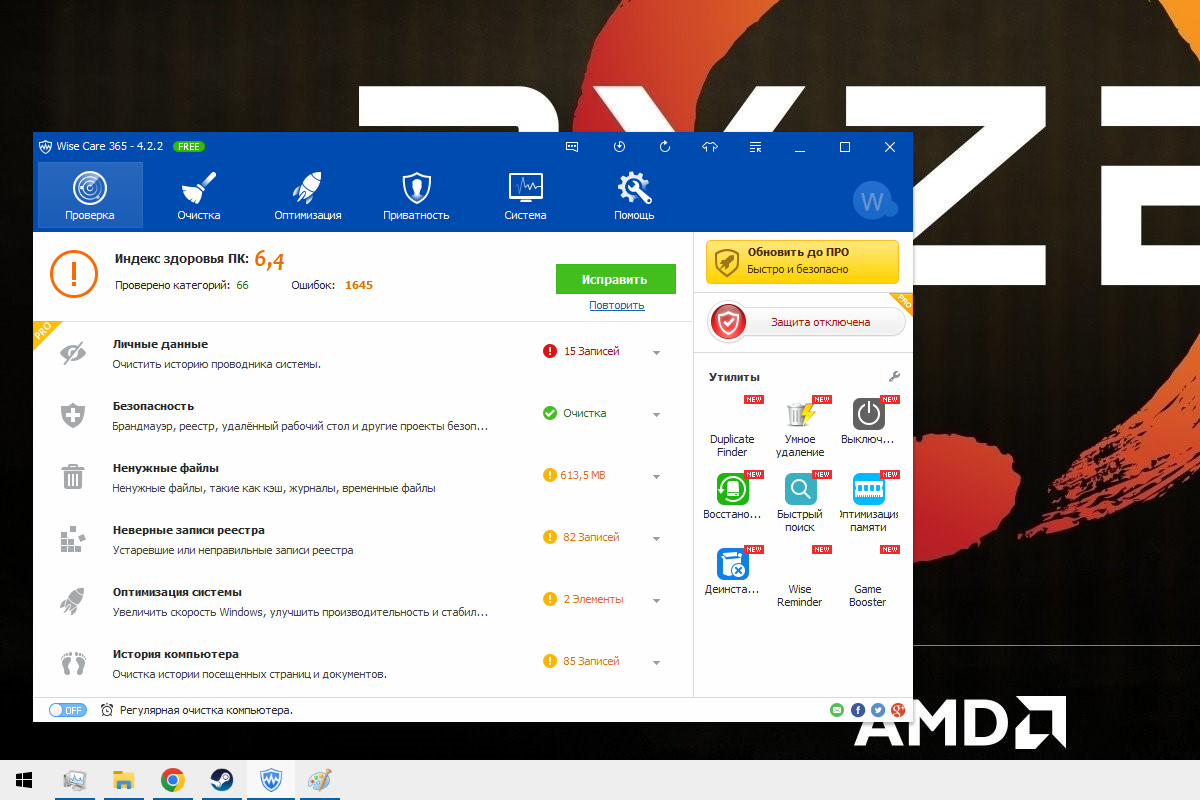
Task: Click the Facebook icon in status bar
Action: [x=858, y=710]
